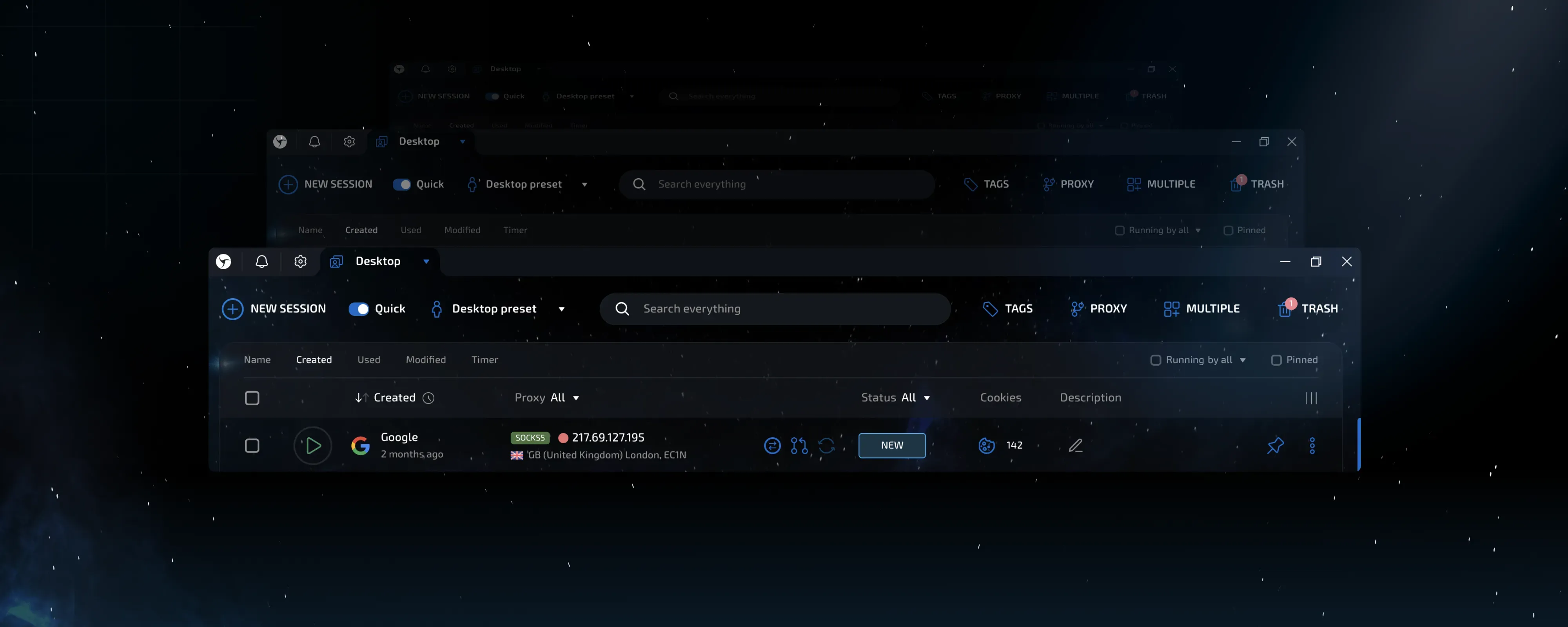Switch to the Modified sort tab

(425, 360)
